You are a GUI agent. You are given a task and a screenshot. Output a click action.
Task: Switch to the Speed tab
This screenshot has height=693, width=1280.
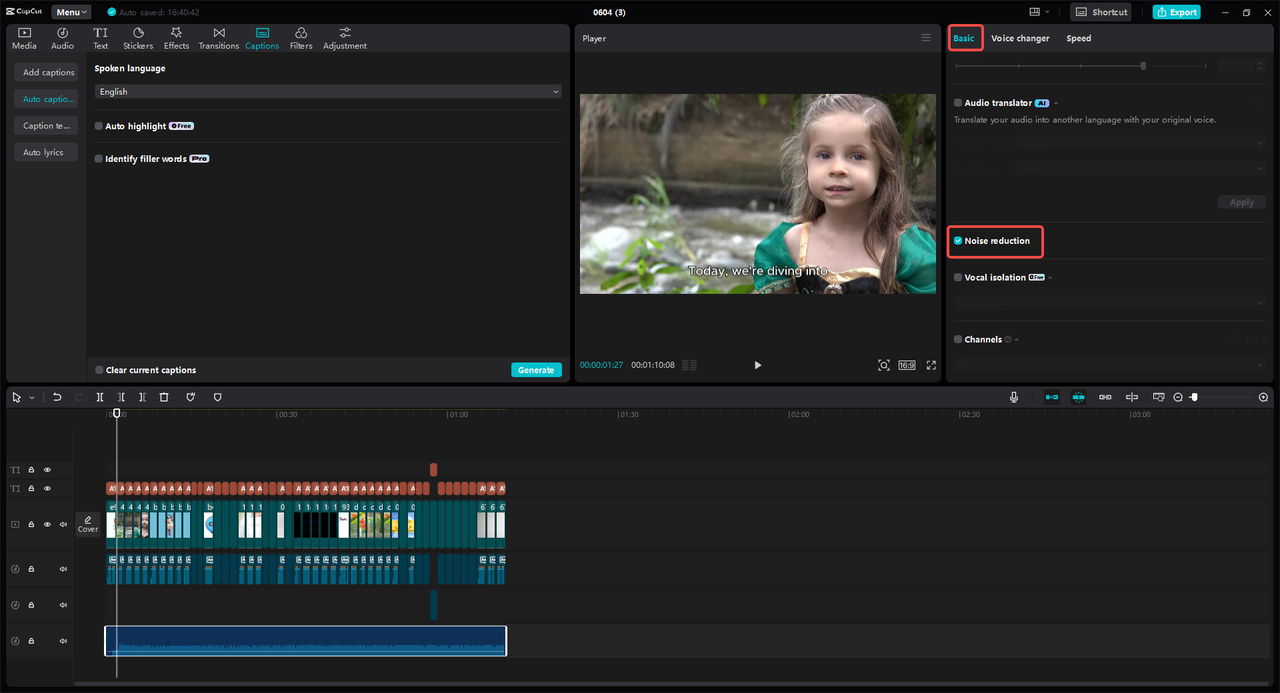(1078, 38)
